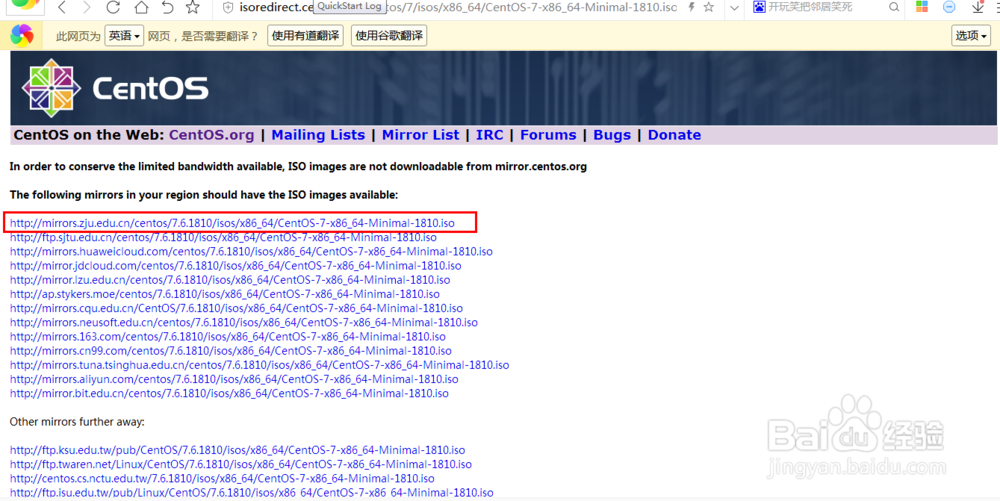Click the mirror.lzu.edu.cn ISO link
The image size is (1000, 501).
230,280
